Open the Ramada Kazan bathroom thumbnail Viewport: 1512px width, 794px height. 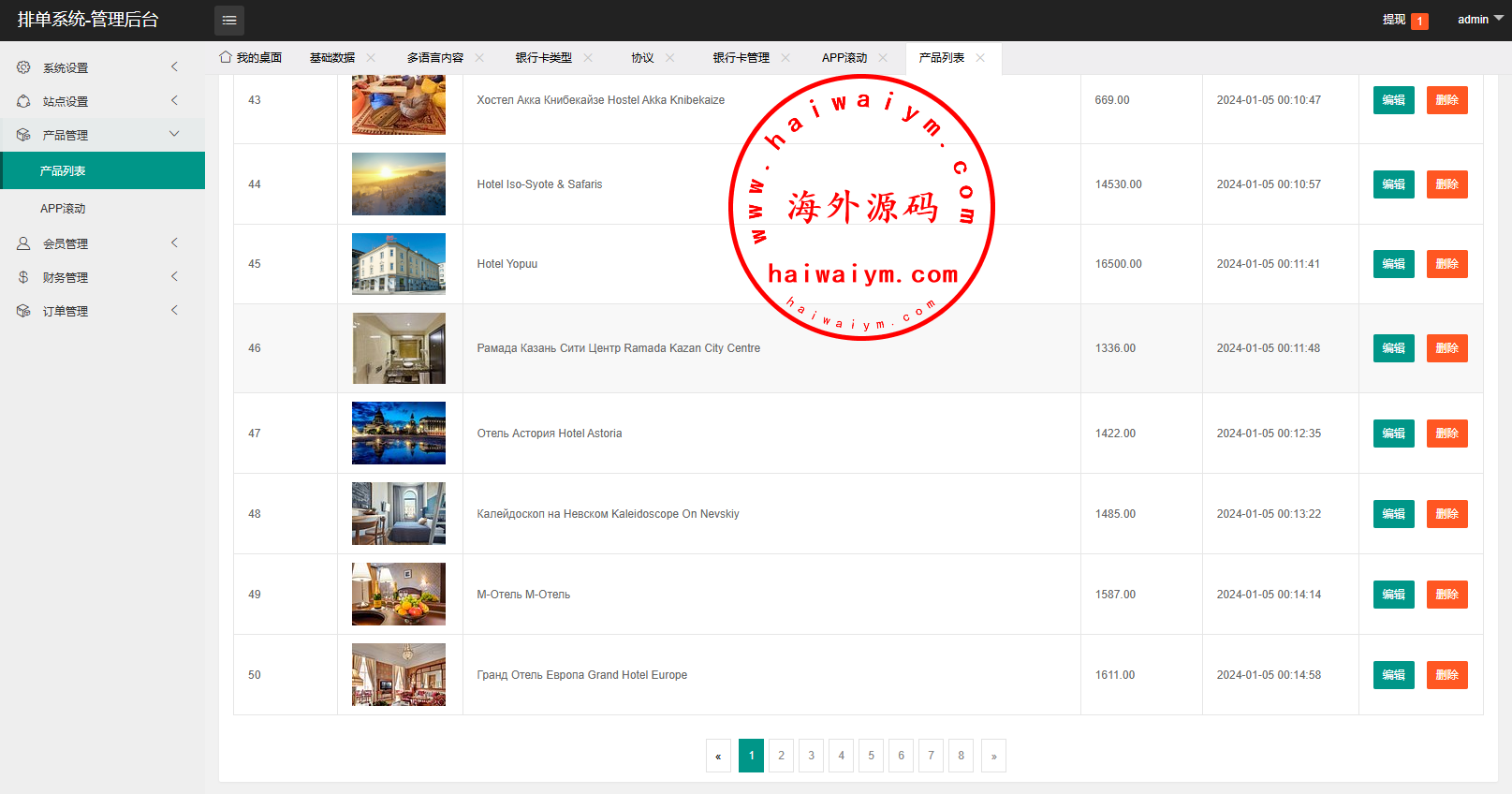pos(399,348)
